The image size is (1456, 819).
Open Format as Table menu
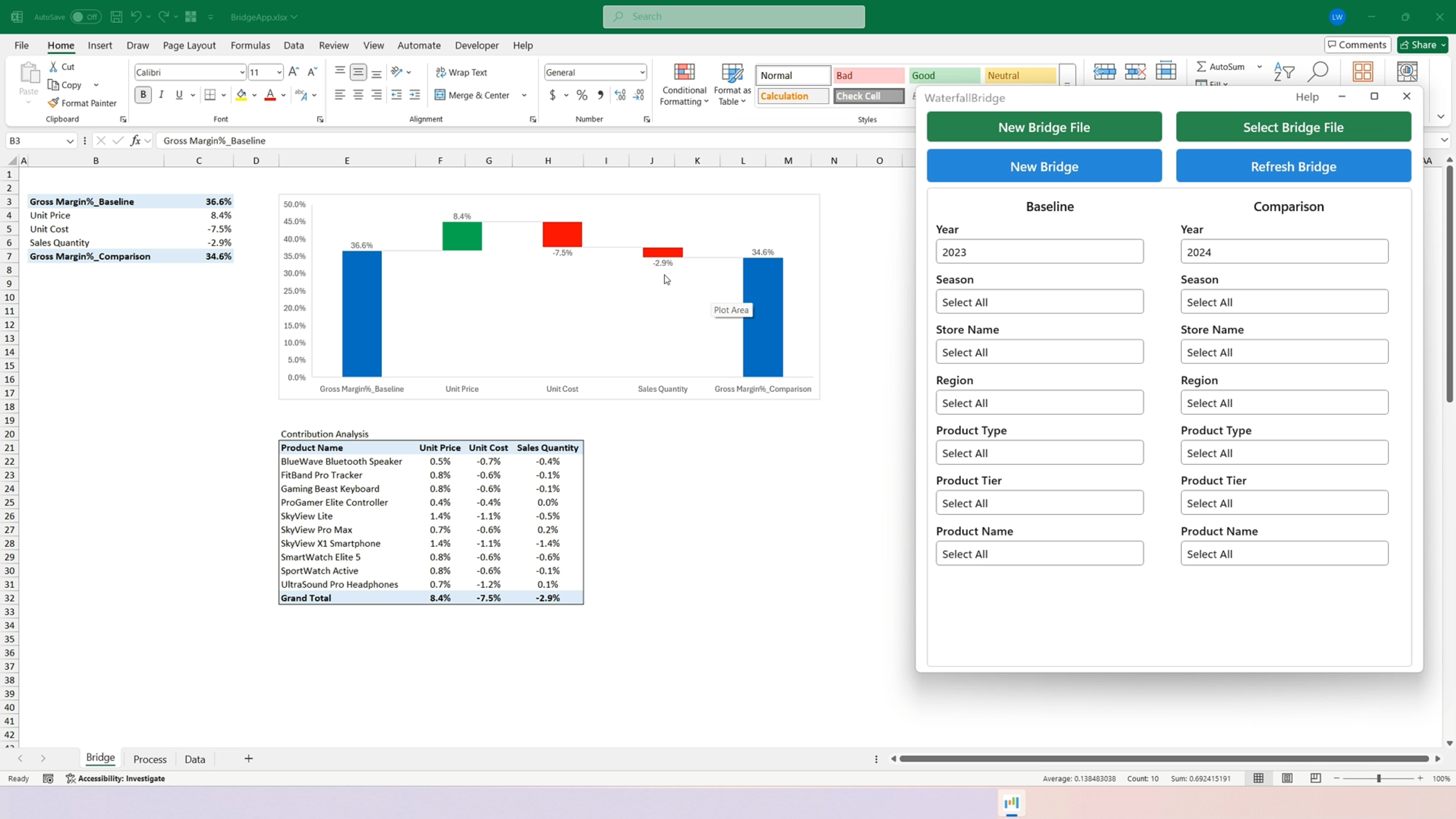click(x=732, y=84)
